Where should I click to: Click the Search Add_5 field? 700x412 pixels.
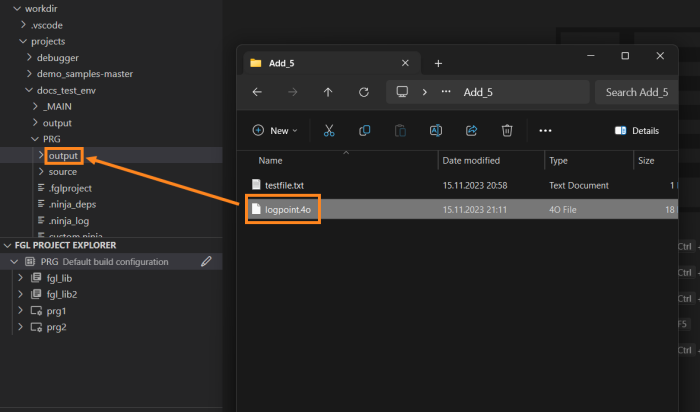point(636,92)
